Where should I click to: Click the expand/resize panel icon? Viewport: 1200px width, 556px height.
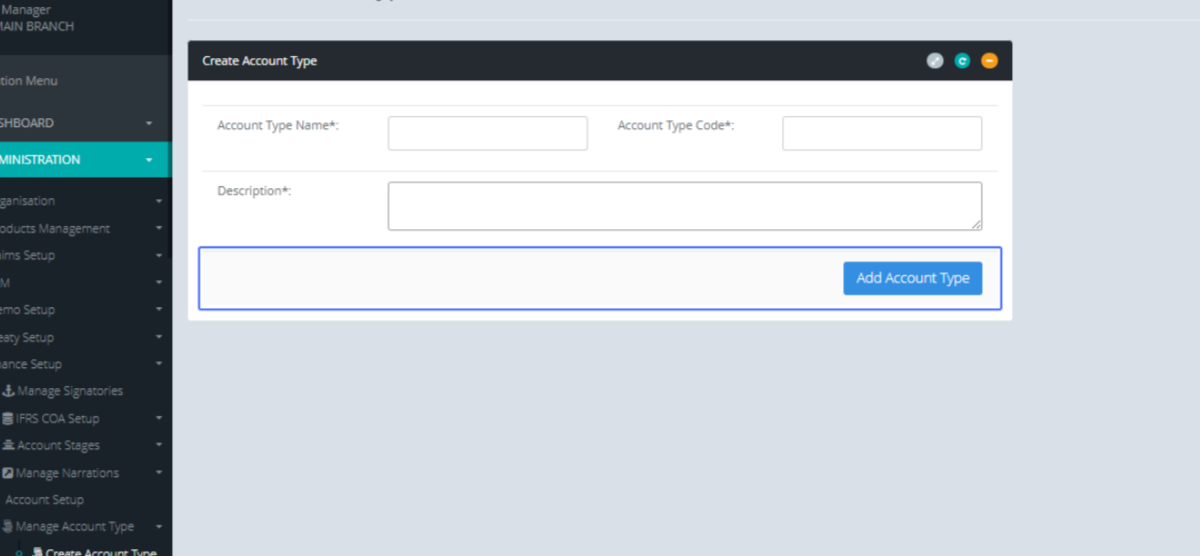tap(934, 61)
